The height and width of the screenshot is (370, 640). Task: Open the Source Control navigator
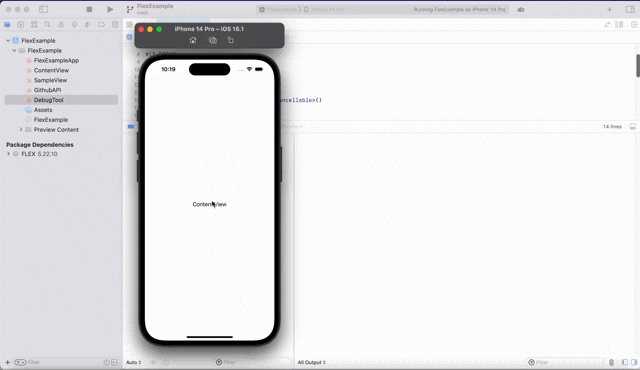pyautogui.click(x=20, y=25)
